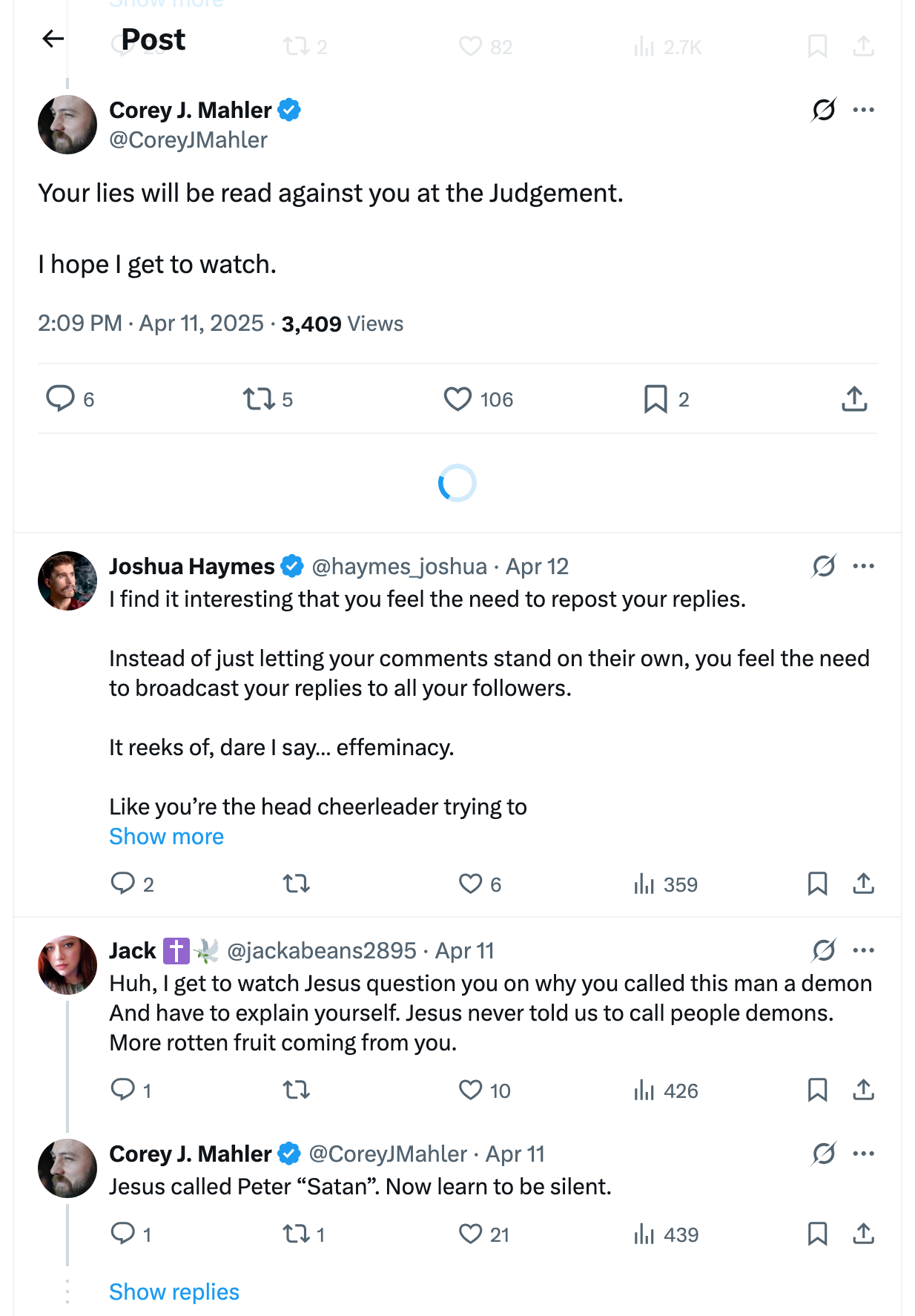Open more options on Corey's main post
Viewport: 915px width, 1316px height.
(x=864, y=110)
